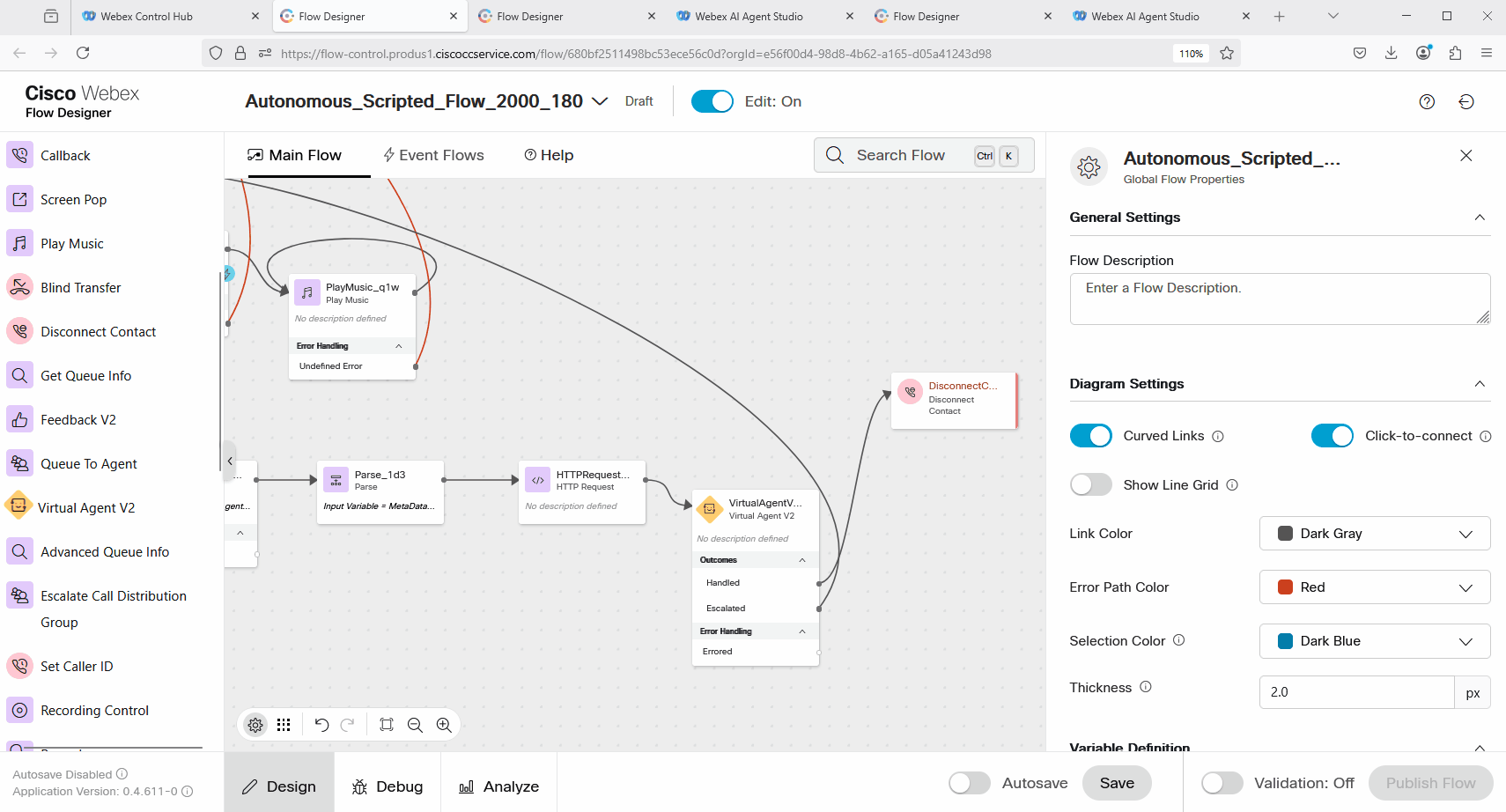Open the Error Path Color dropdown
Screen dimensions: 1506x812
point(1374,587)
